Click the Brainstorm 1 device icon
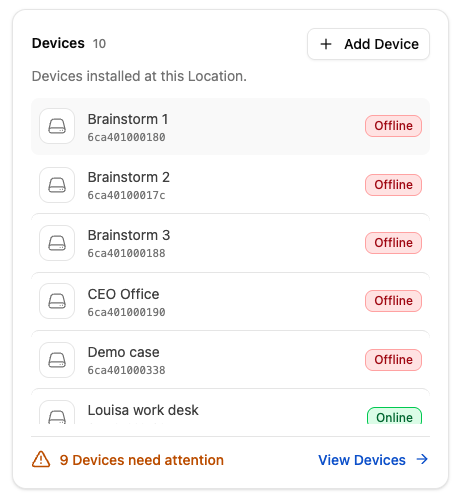Image resolution: width=462 pixels, height=498 pixels. pyautogui.click(x=57, y=126)
